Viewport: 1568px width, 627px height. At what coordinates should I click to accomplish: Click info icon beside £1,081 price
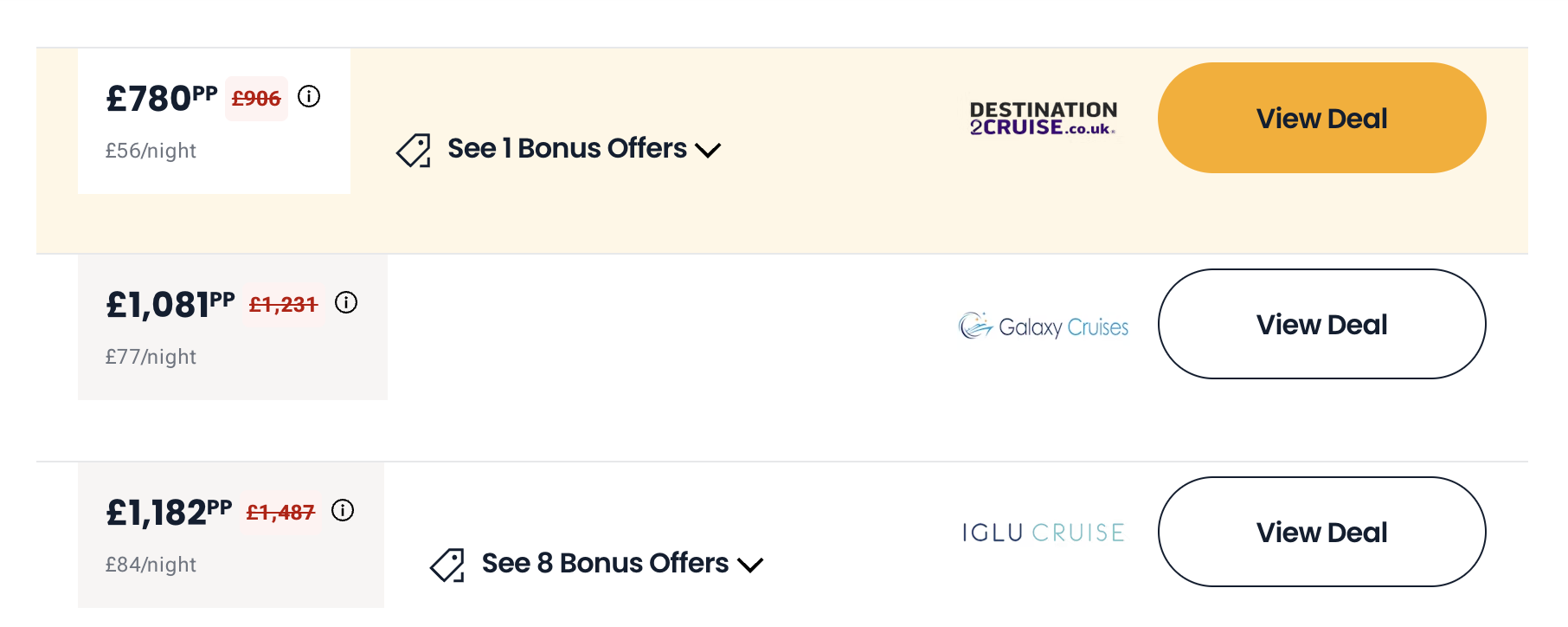[x=346, y=302]
